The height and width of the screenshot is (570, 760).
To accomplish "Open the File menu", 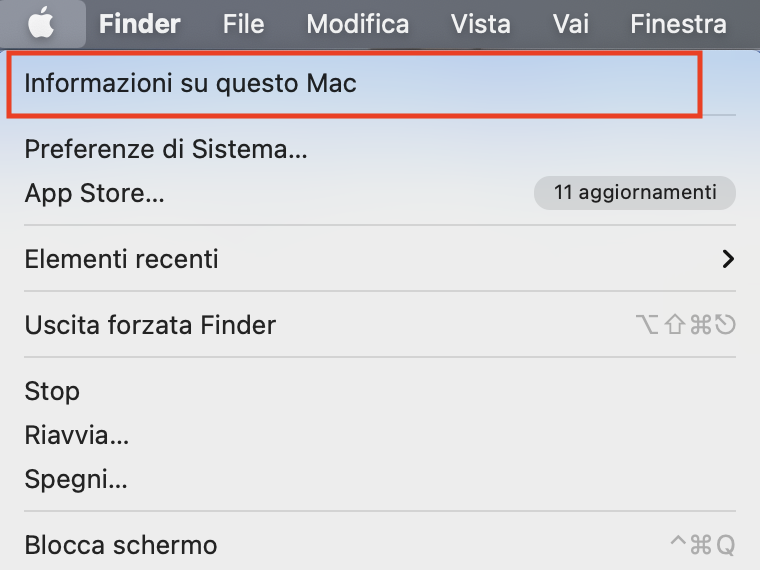I will tap(243, 24).
